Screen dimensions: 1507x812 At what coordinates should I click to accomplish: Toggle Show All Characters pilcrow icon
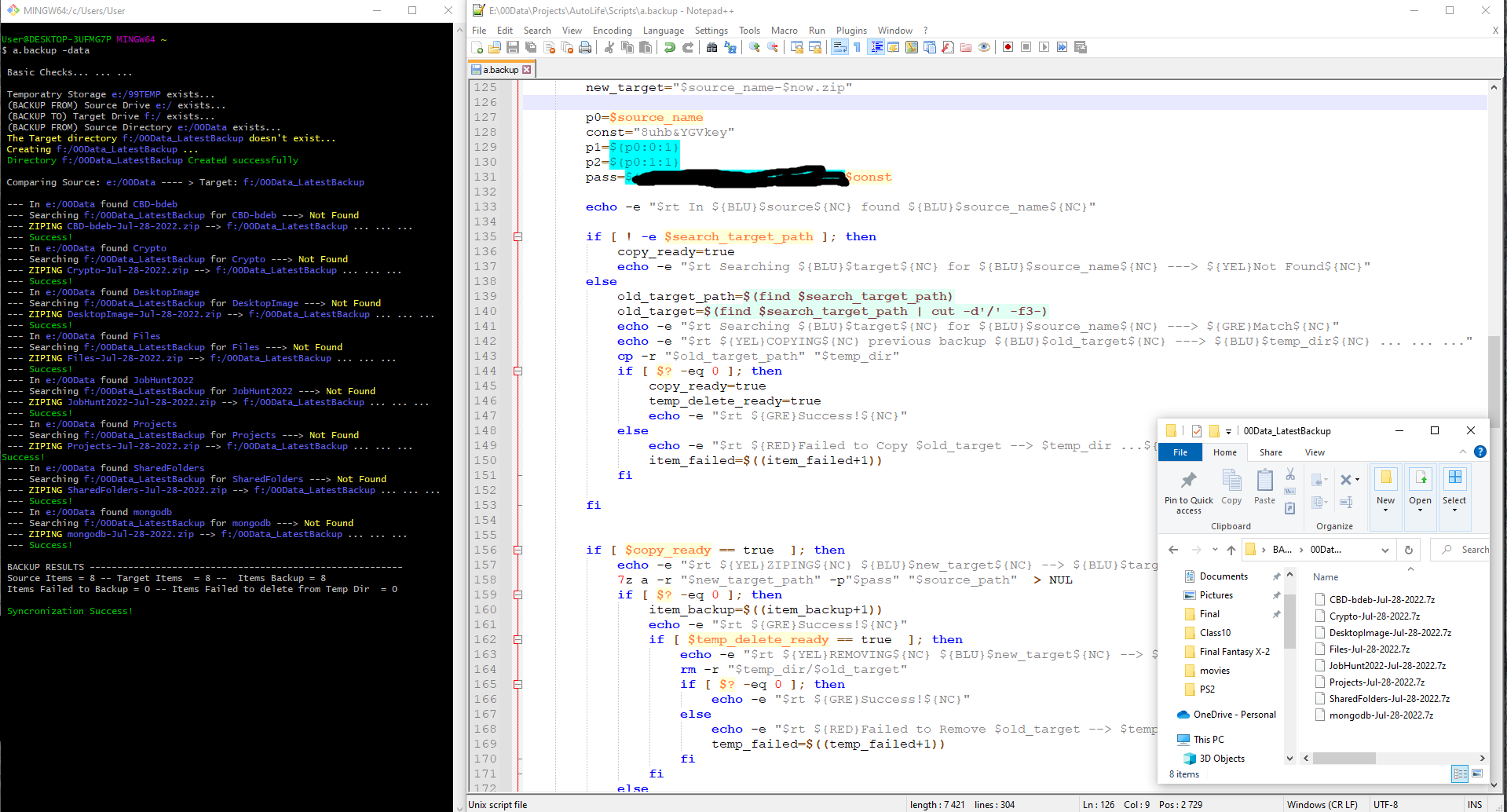(x=857, y=47)
